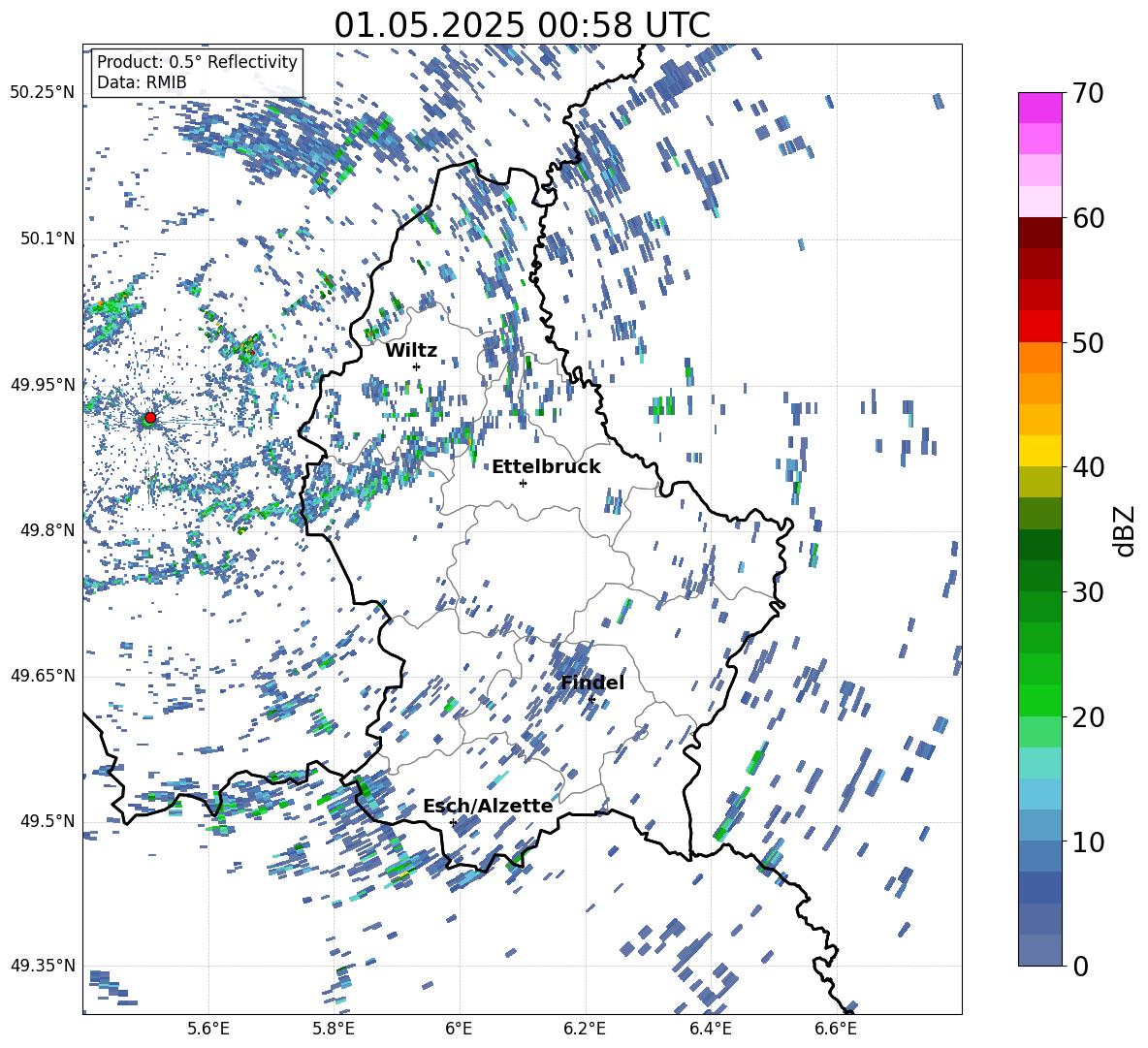The image size is (1148, 1048).
Task: Click the red radar location marker
Action: tap(150, 417)
